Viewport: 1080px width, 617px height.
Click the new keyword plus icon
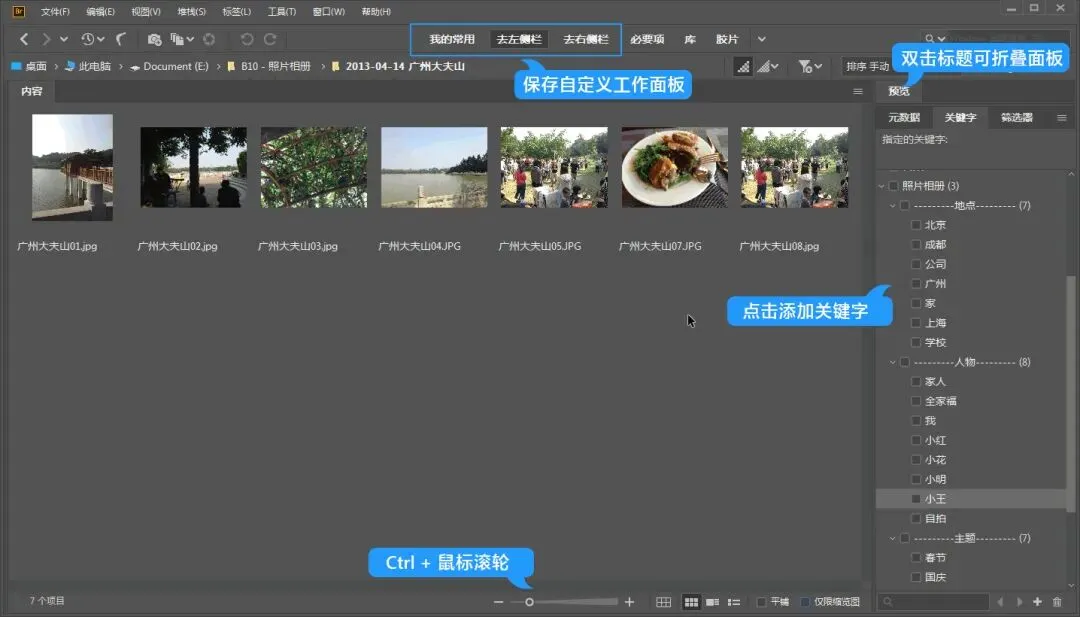coord(1037,602)
